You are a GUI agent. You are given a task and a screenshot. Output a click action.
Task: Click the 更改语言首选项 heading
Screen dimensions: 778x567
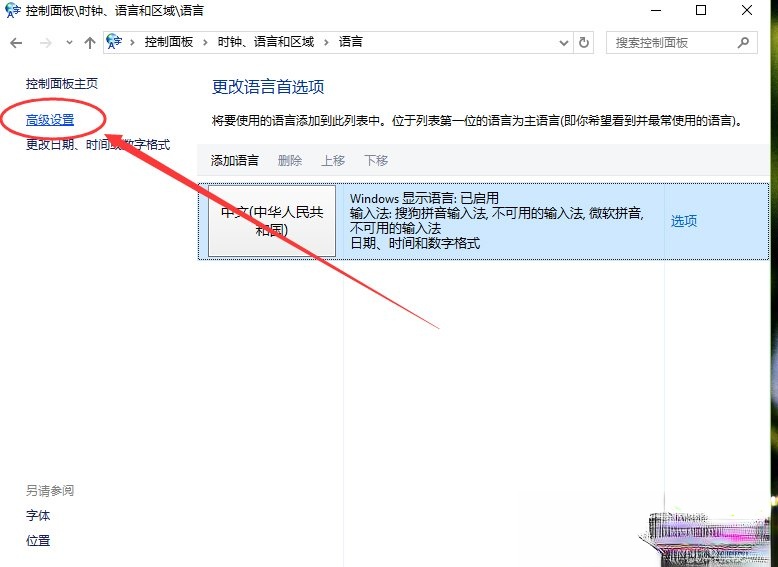(268, 87)
